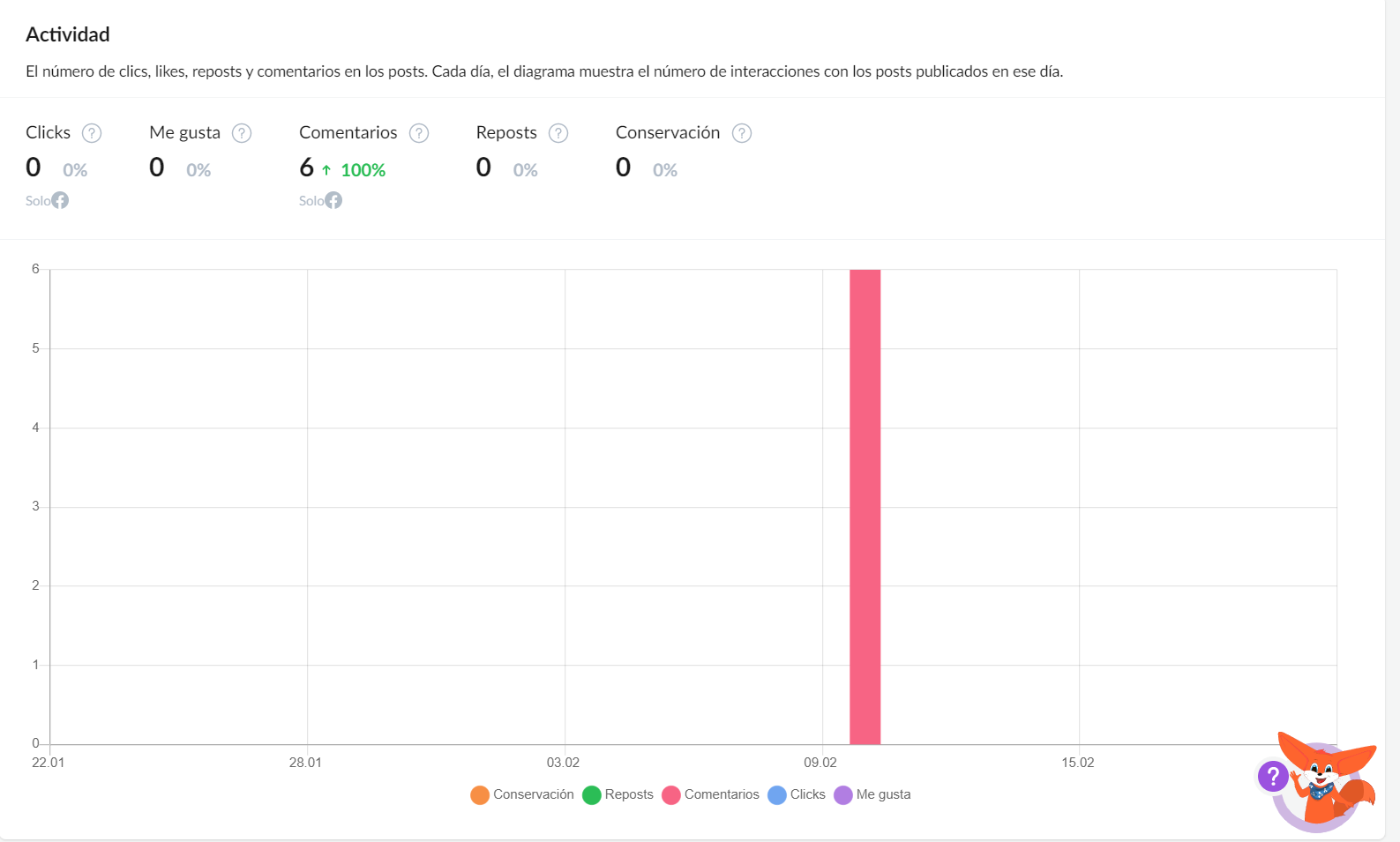Viewport: 1400px width, 842px height.
Task: Hide the Comentarios series via legend
Action: (x=710, y=794)
